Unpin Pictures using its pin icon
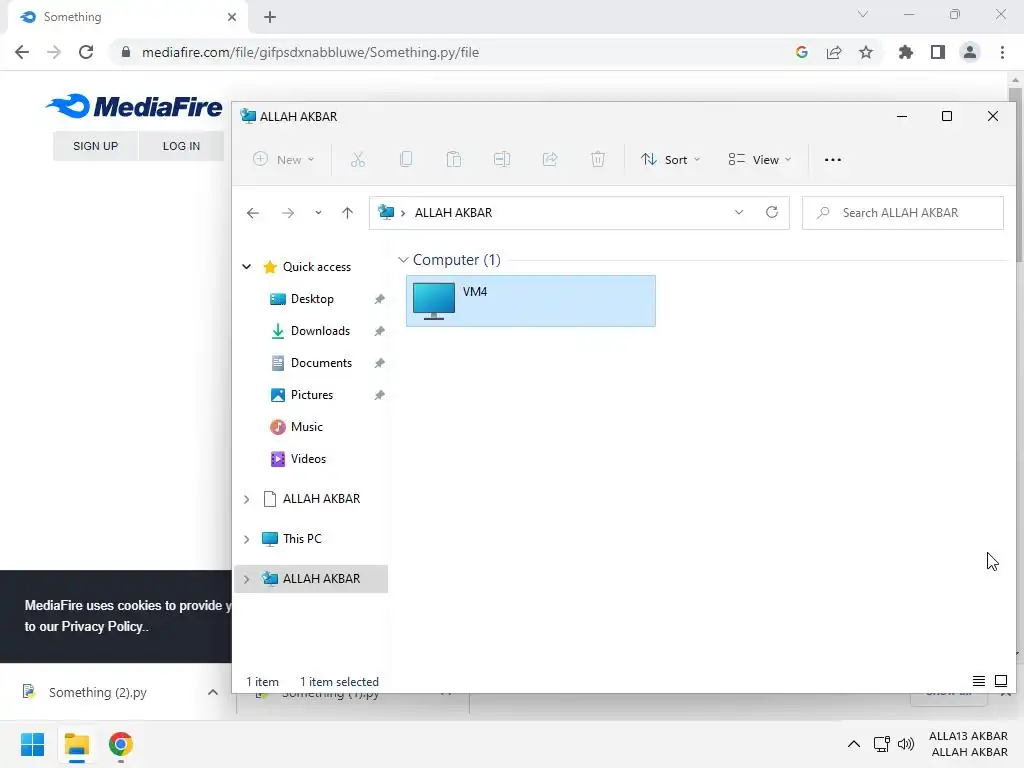This screenshot has height=768, width=1024. click(x=379, y=395)
